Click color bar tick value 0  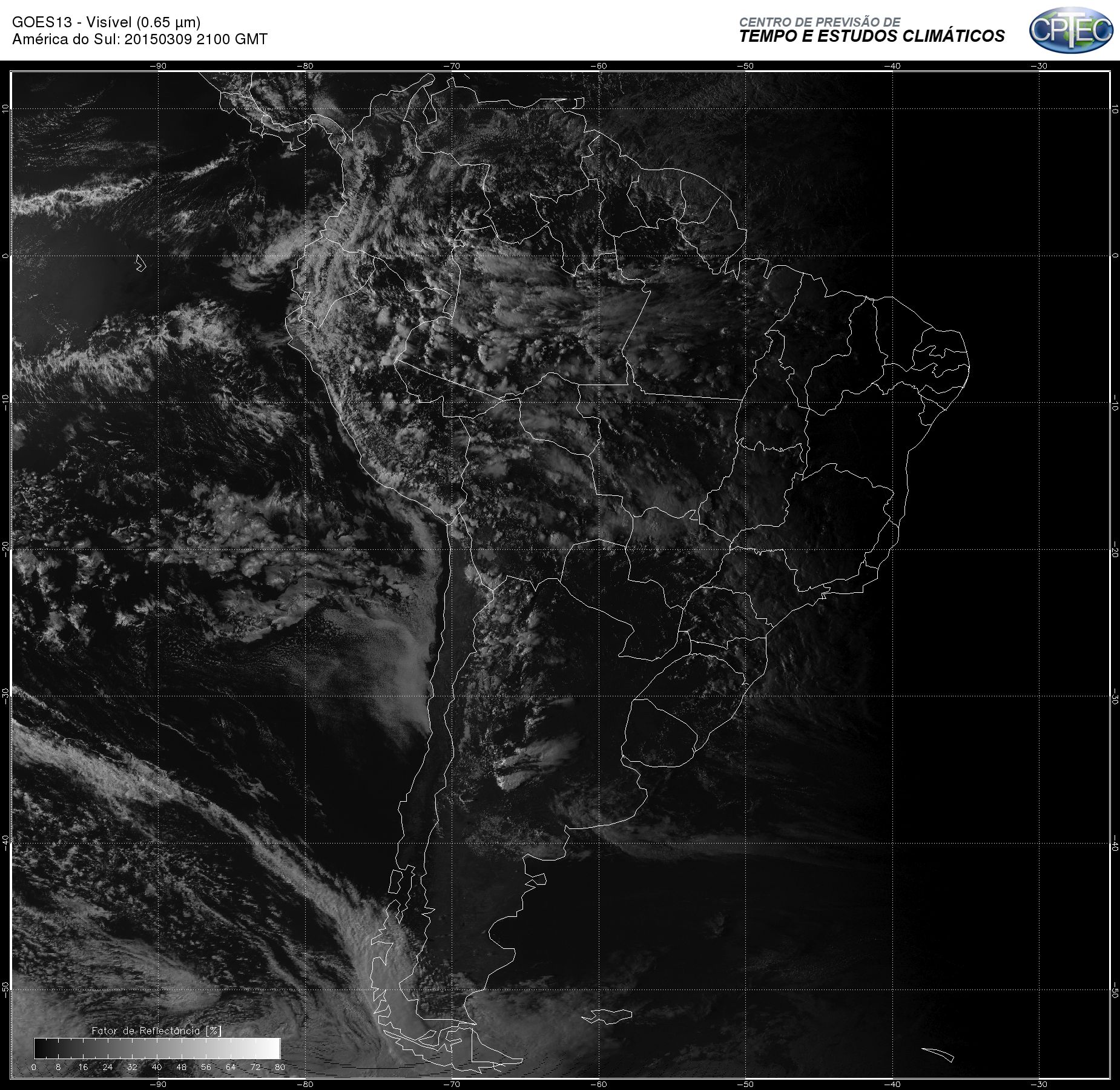[x=34, y=1067]
